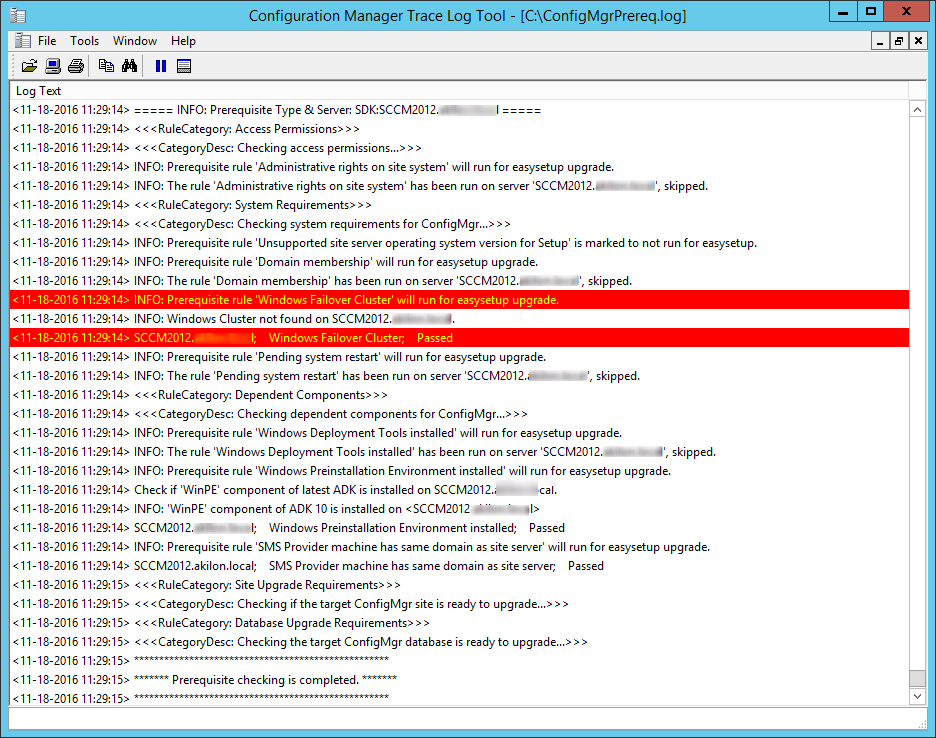
Task: Select 'Checking access permissions' line
Action: click(459, 148)
